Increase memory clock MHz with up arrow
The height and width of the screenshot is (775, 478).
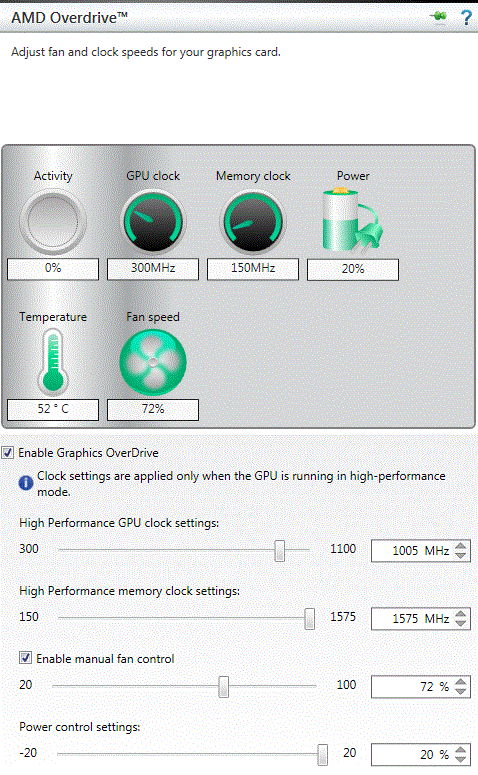[461, 614]
